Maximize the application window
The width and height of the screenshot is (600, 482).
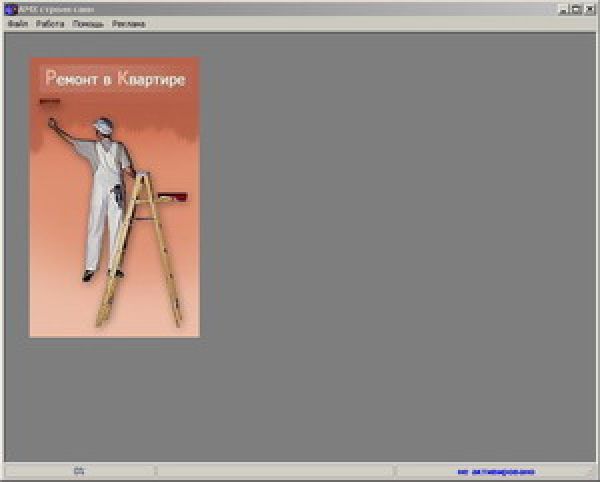[576, 10]
